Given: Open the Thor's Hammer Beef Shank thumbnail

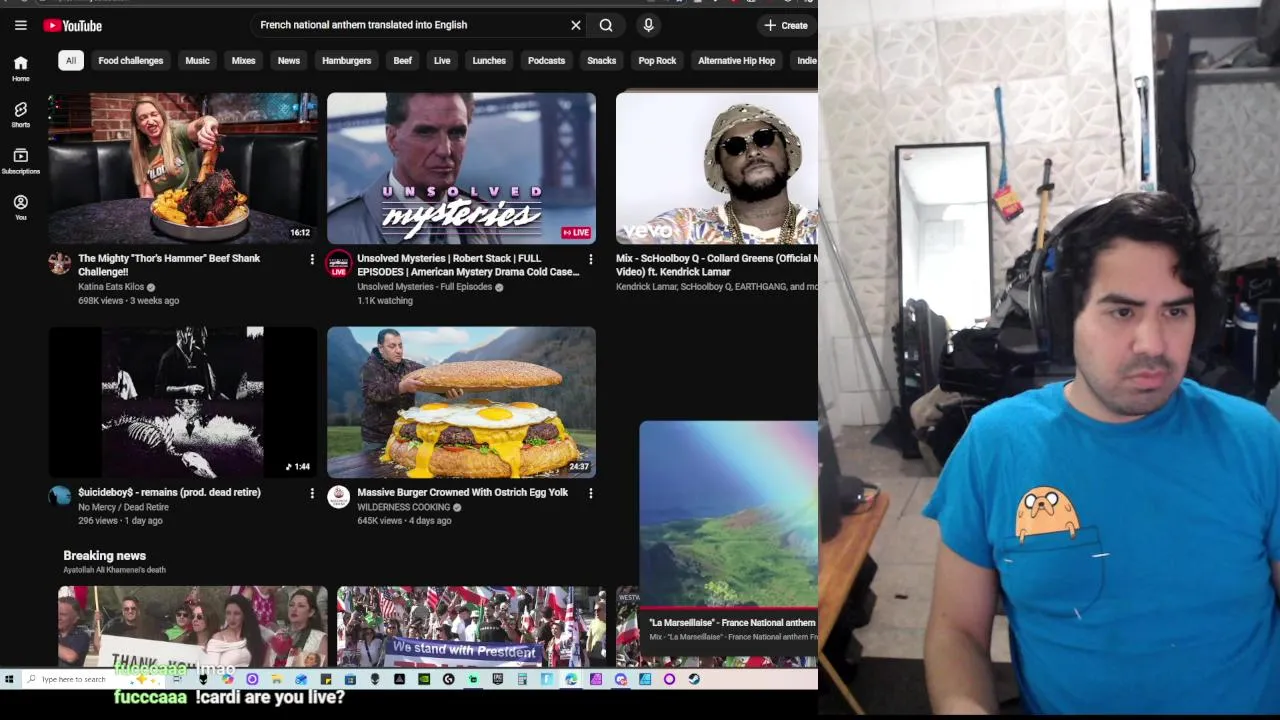Looking at the screenshot, I should point(183,168).
